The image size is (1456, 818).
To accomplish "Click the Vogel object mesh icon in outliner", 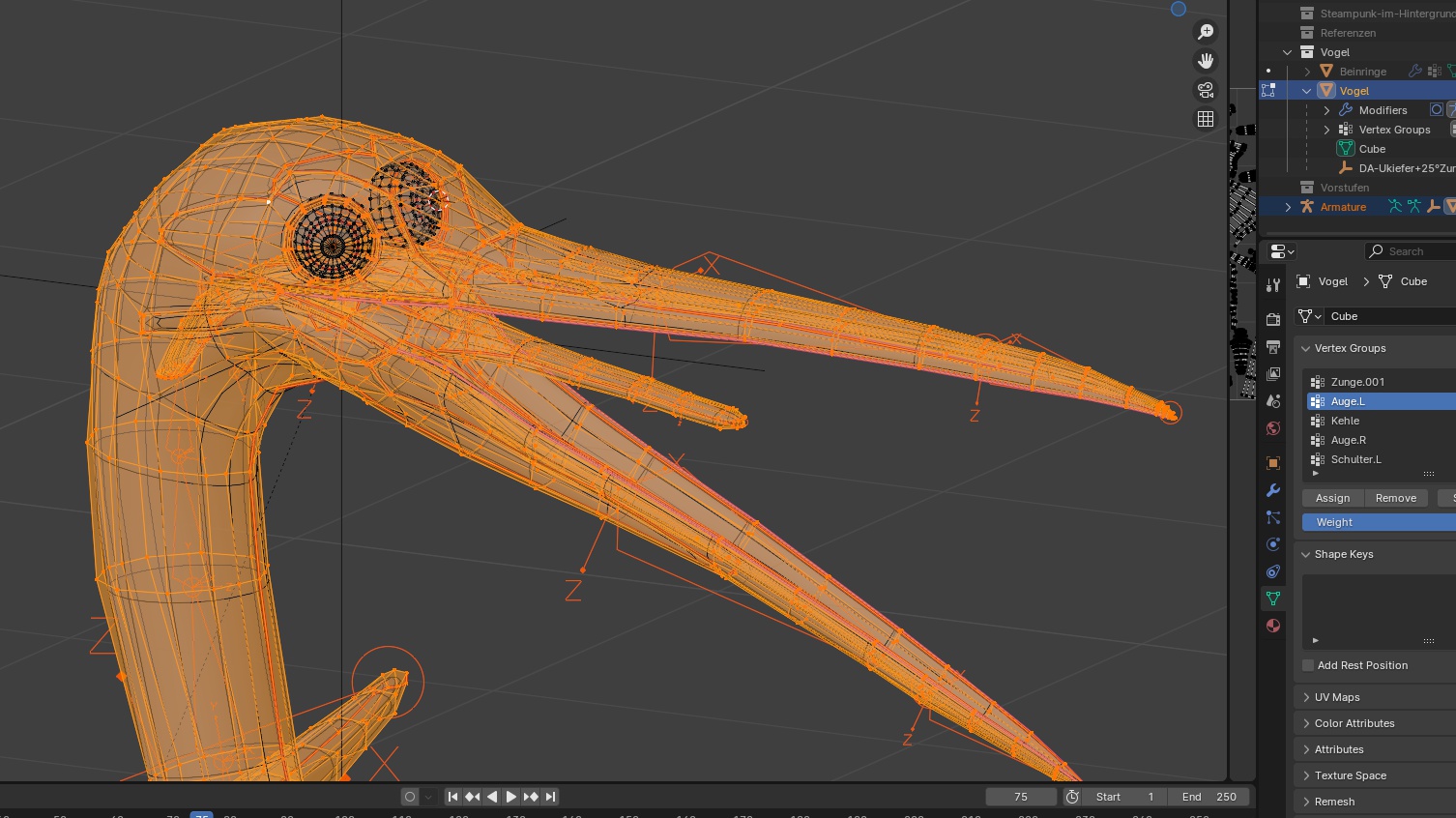I will click(x=1326, y=91).
